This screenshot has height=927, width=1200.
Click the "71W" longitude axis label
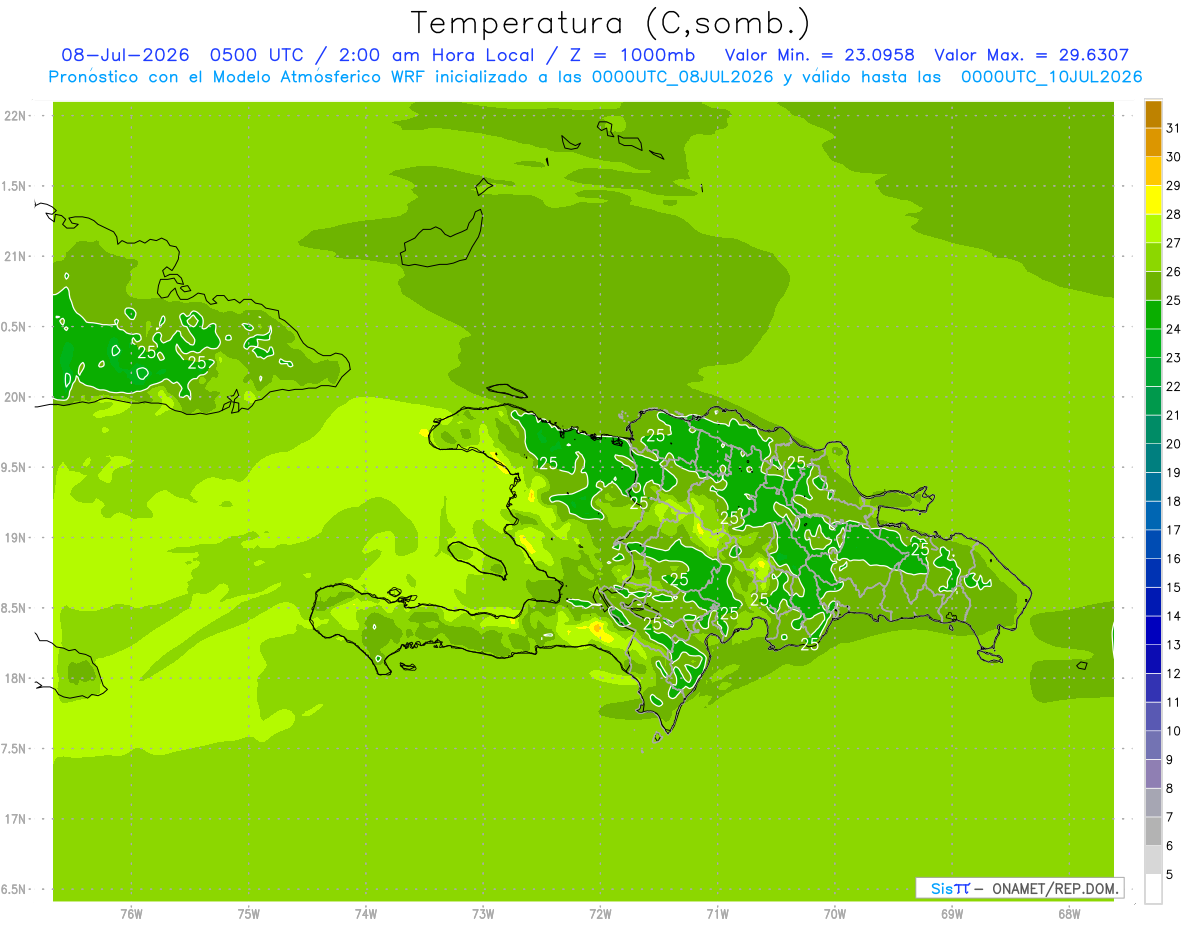click(x=718, y=914)
